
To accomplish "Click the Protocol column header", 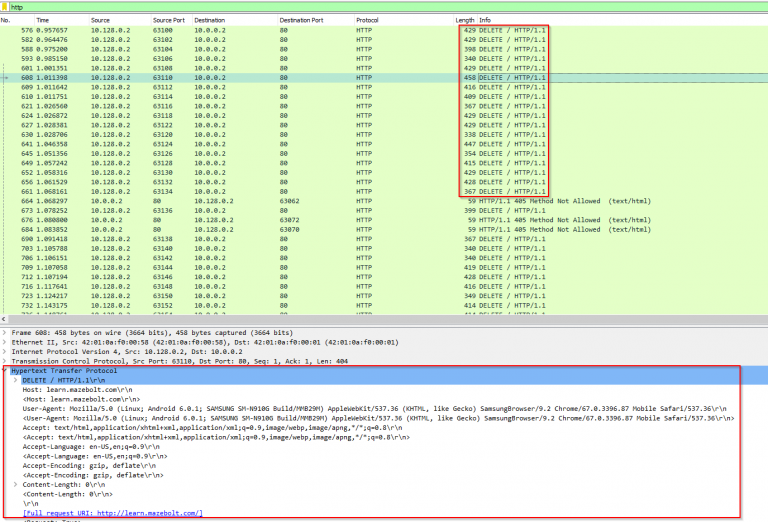I will coord(367,20).
